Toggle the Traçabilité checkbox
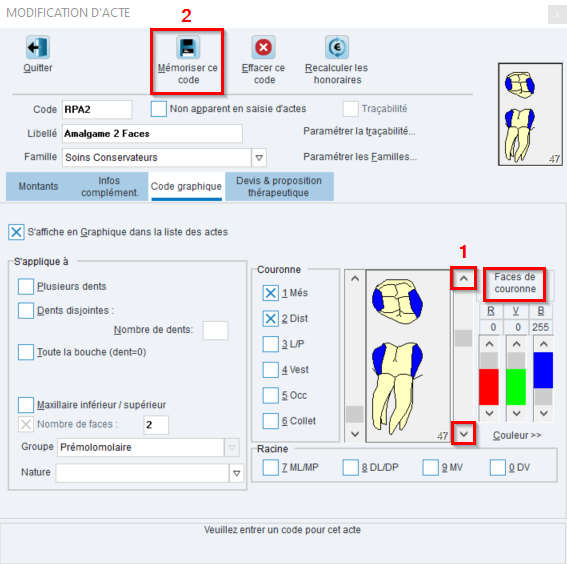567x564 pixels. [x=350, y=109]
